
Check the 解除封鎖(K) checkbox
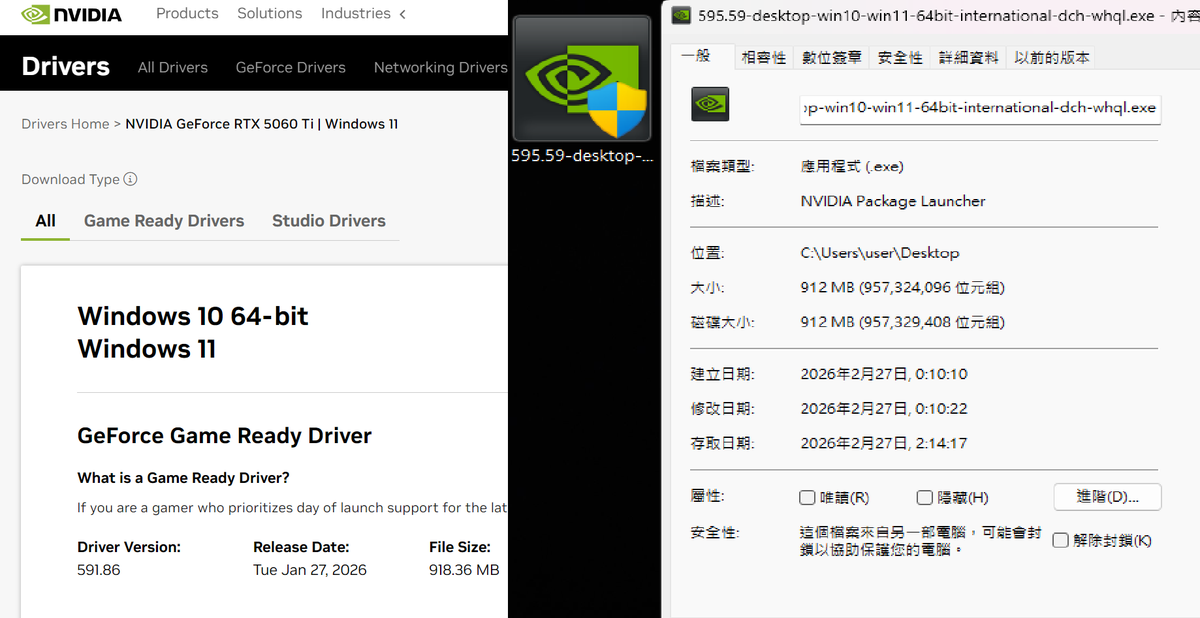[x=1061, y=540]
